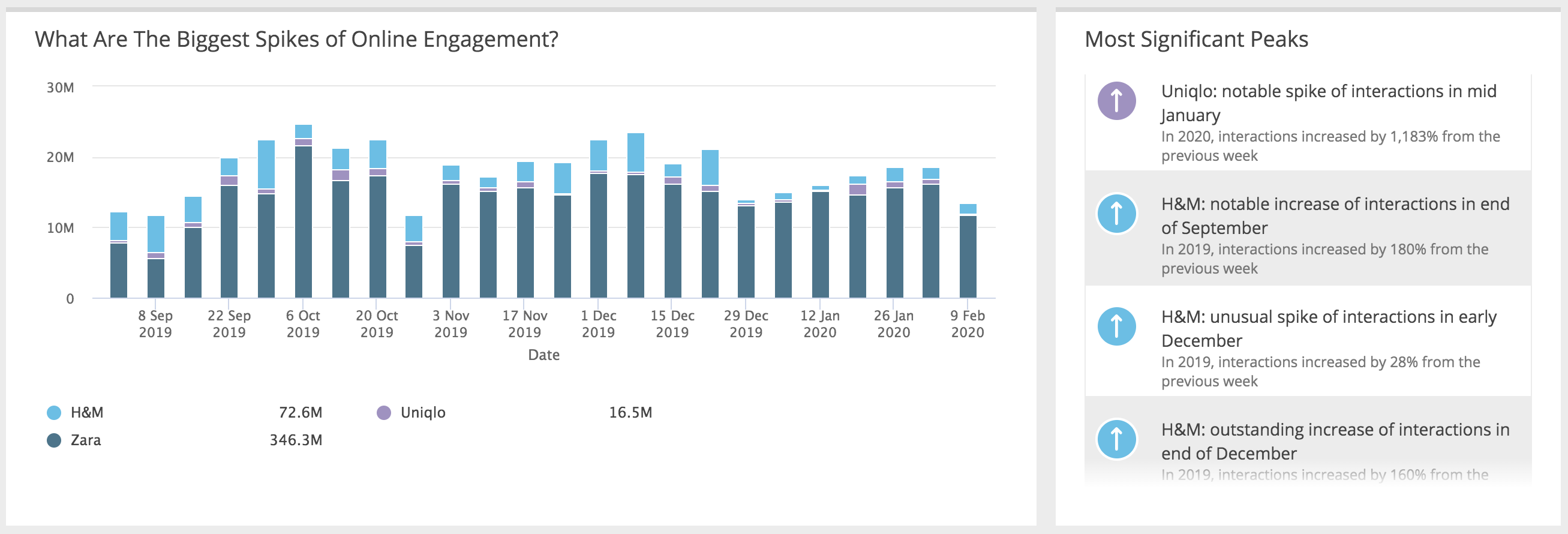Select the Uniqlo legend label
Image resolution: width=1568 pixels, height=534 pixels.
(x=423, y=413)
